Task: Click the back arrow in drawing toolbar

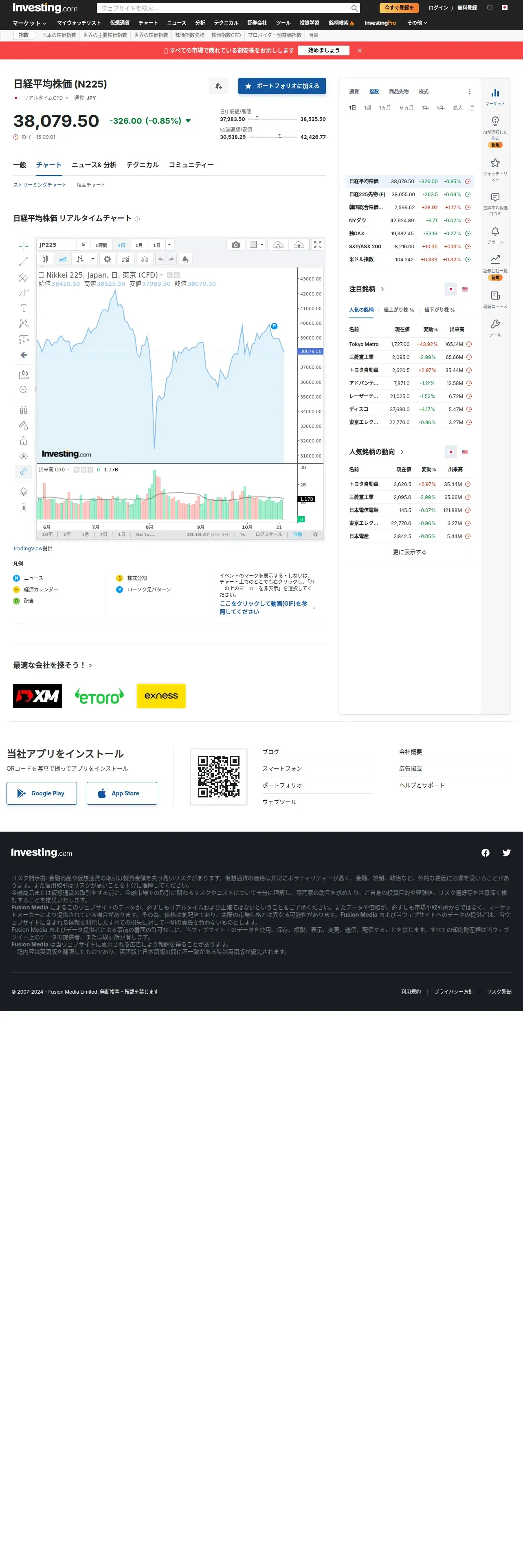Action: [24, 355]
